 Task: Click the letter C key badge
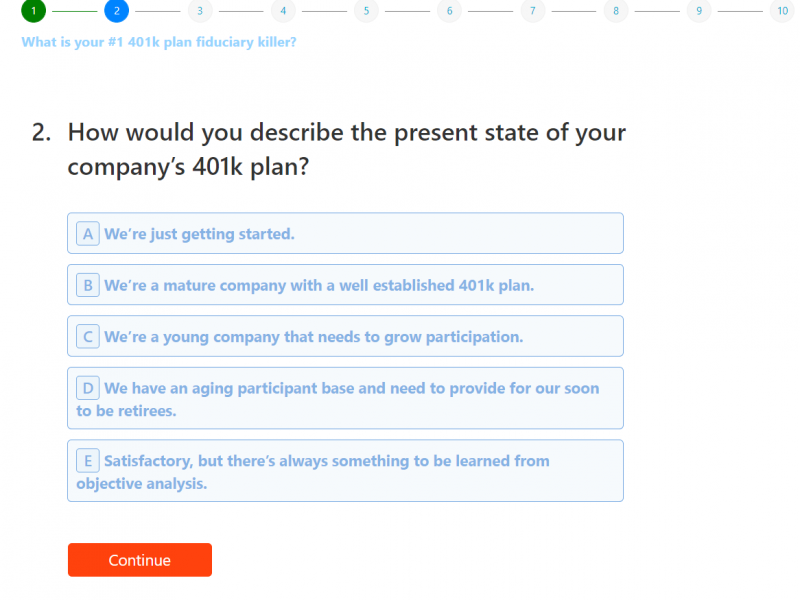[x=88, y=337]
